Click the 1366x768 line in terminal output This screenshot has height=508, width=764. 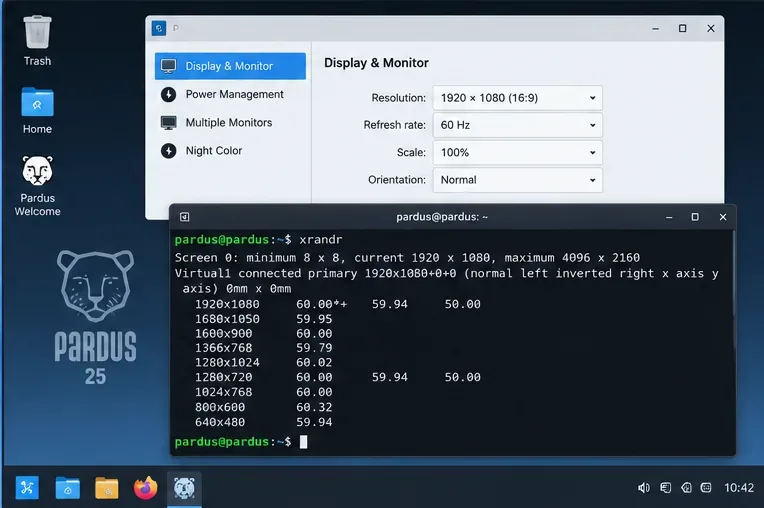264,348
